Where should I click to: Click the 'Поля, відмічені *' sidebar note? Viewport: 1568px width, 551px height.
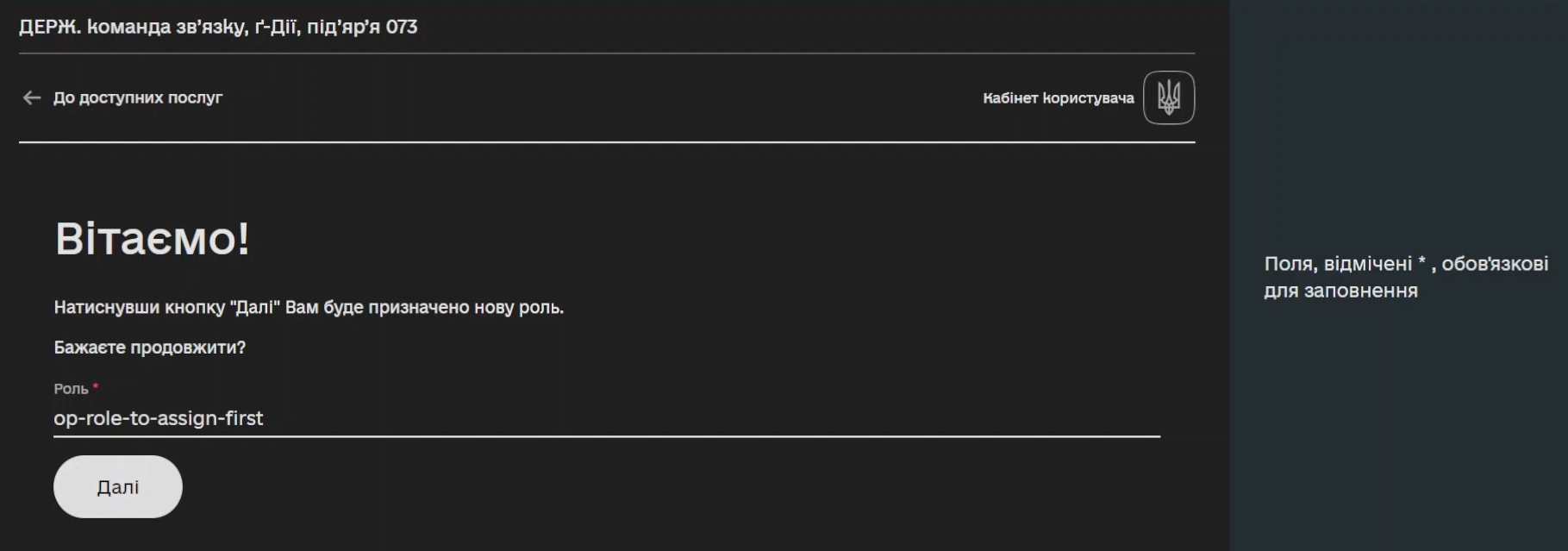pyautogui.click(x=1346, y=264)
